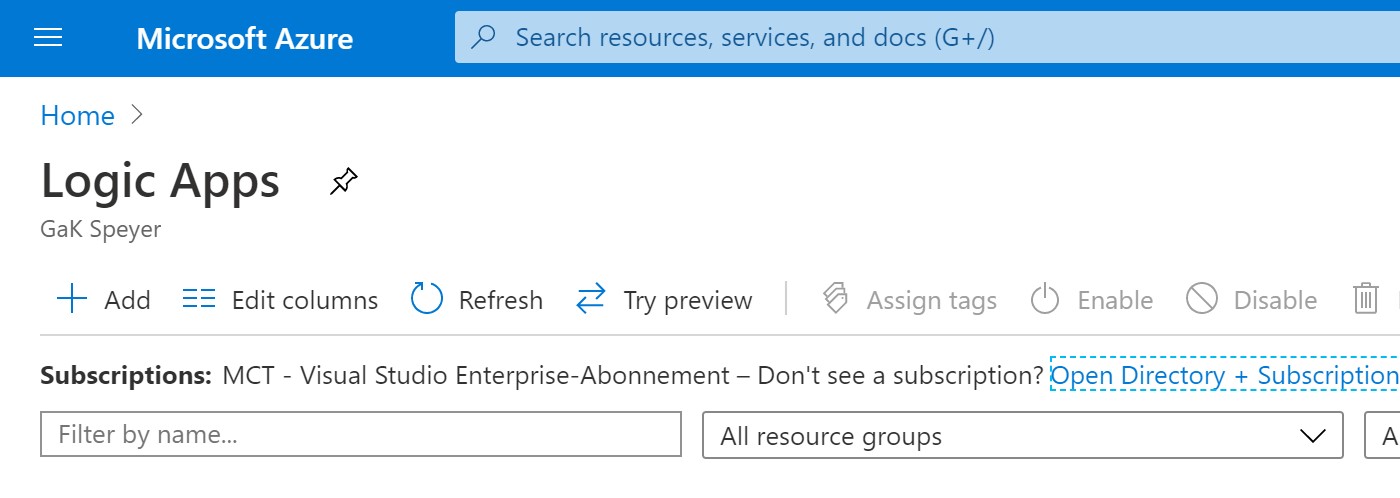Click the Assign tags icon
1400x498 pixels.
[835, 299]
